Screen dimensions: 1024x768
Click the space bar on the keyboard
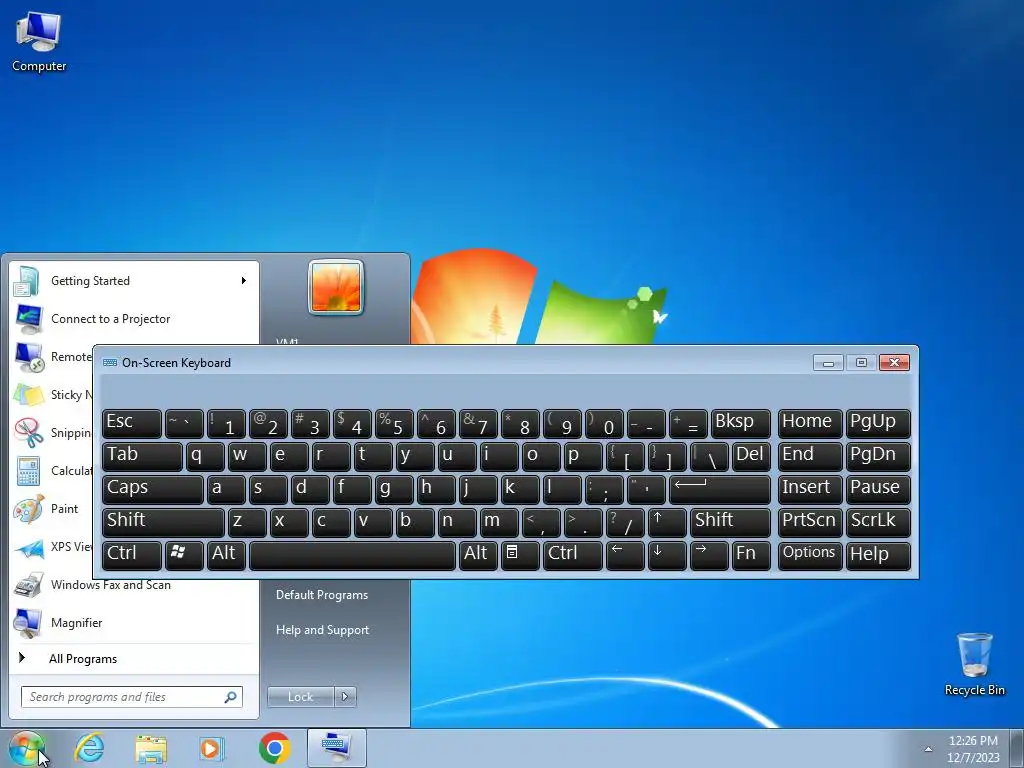353,555
